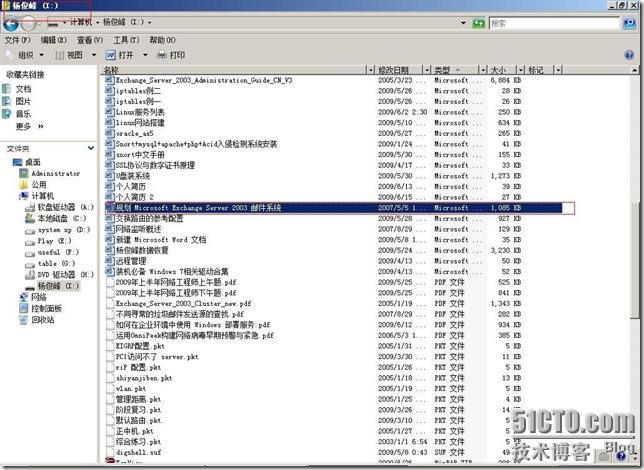This screenshot has height=470, width=644.
Task: Open the 标记 column filter dropdown
Action: click(558, 70)
